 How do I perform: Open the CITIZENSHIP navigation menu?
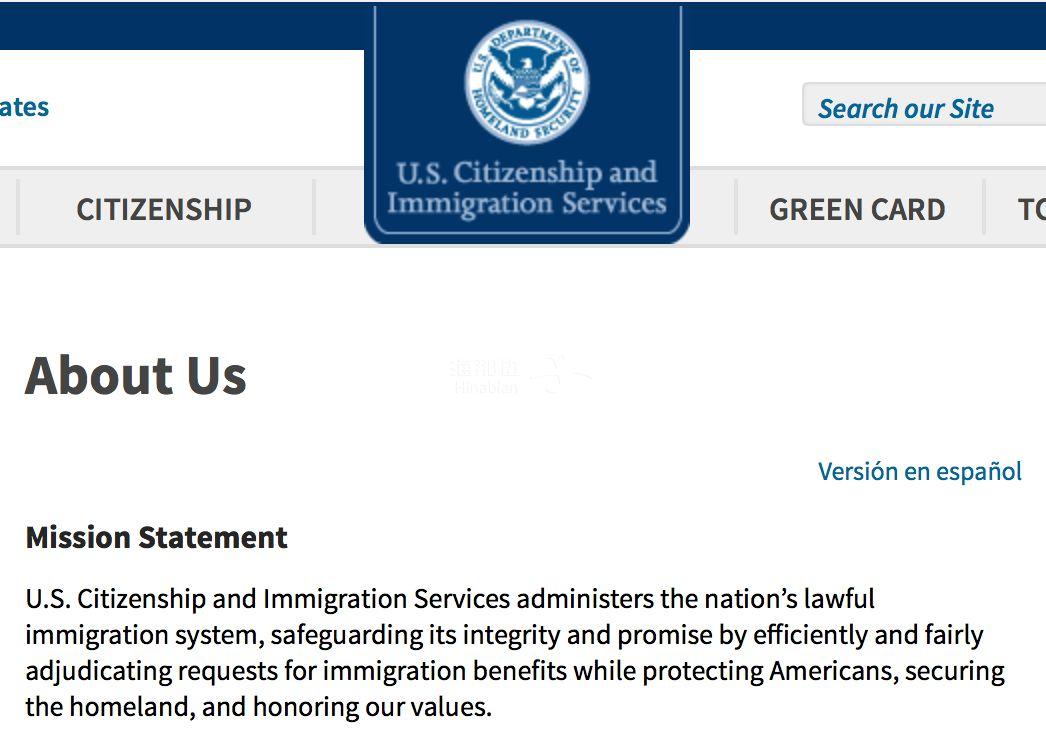tap(164, 209)
